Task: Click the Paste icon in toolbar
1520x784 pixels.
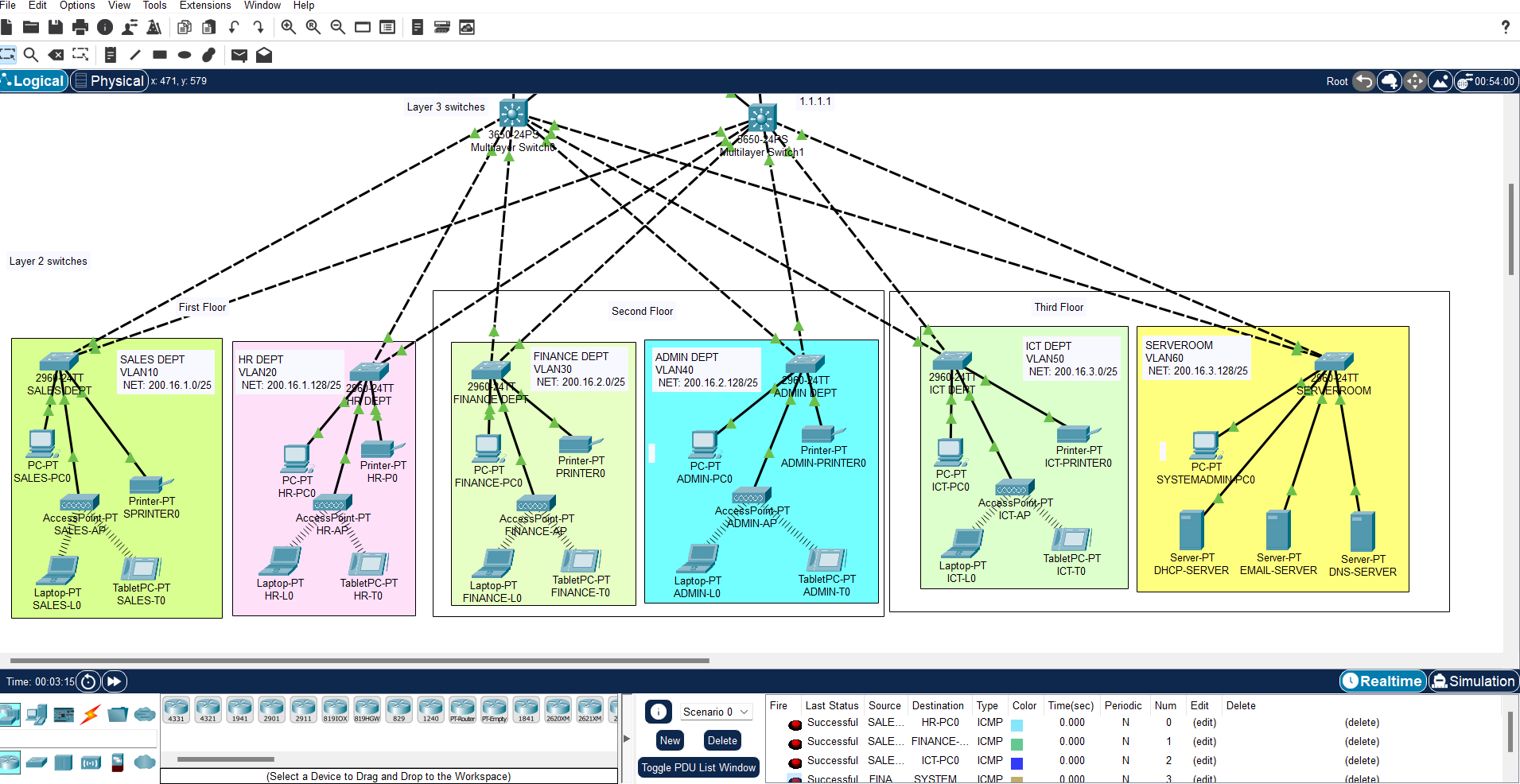Action: [209, 27]
